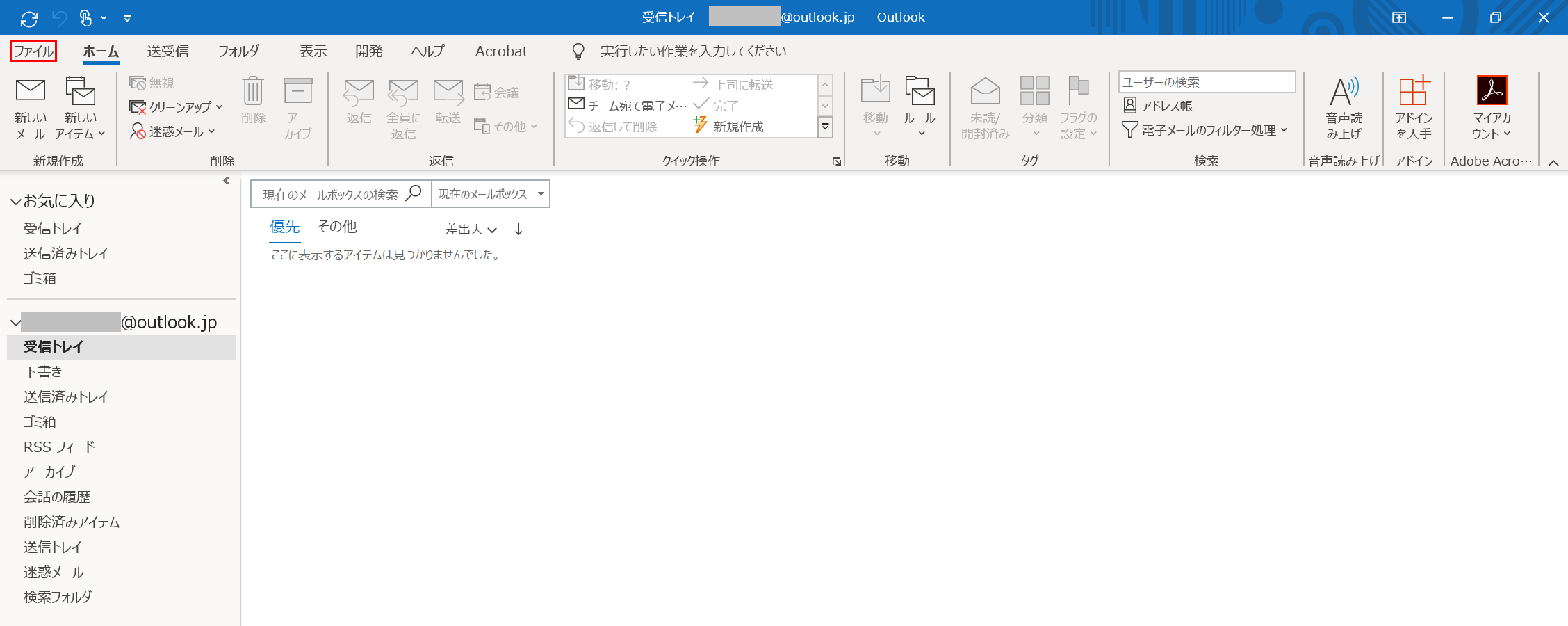Collapse the ribbon with the up chevron

pyautogui.click(x=1553, y=162)
